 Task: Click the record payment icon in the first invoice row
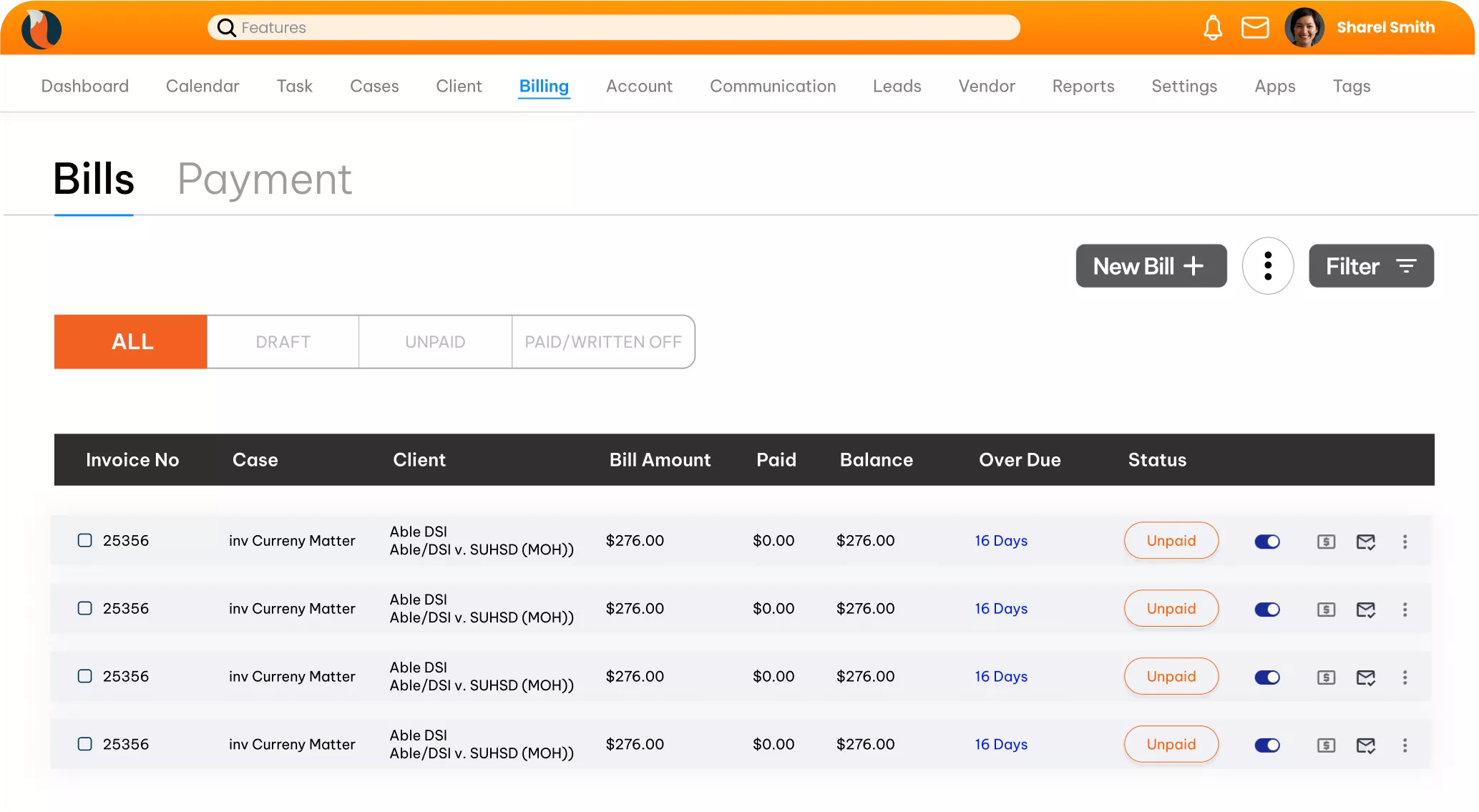point(1326,542)
